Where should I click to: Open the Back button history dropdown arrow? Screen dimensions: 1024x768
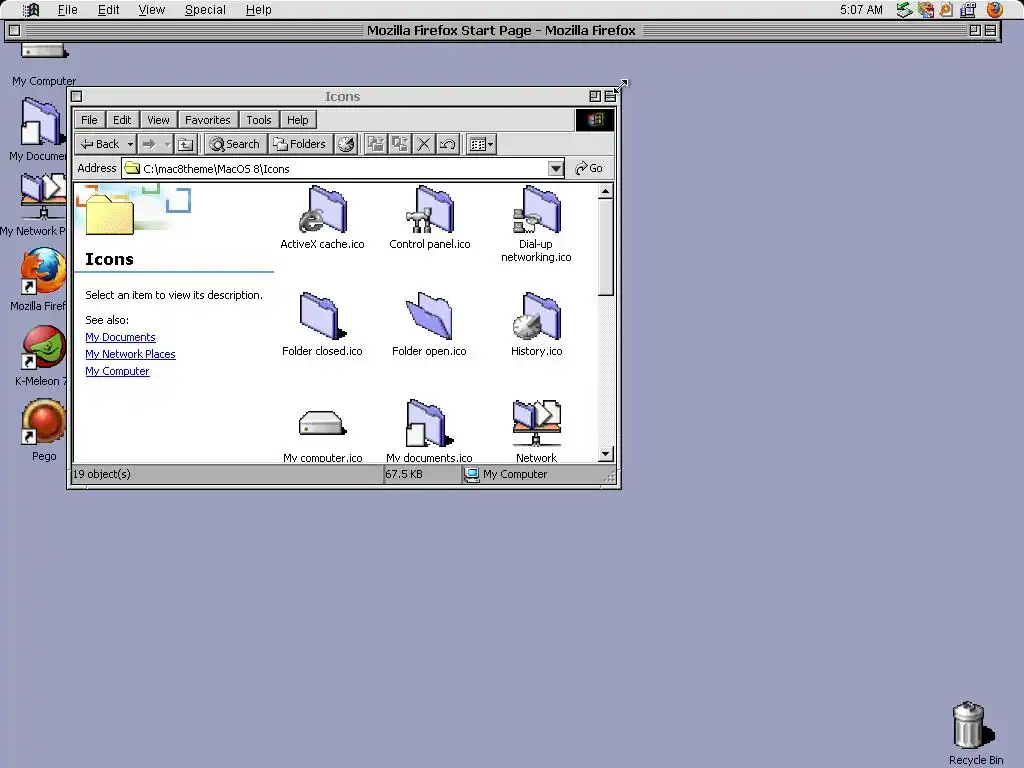tap(130, 144)
